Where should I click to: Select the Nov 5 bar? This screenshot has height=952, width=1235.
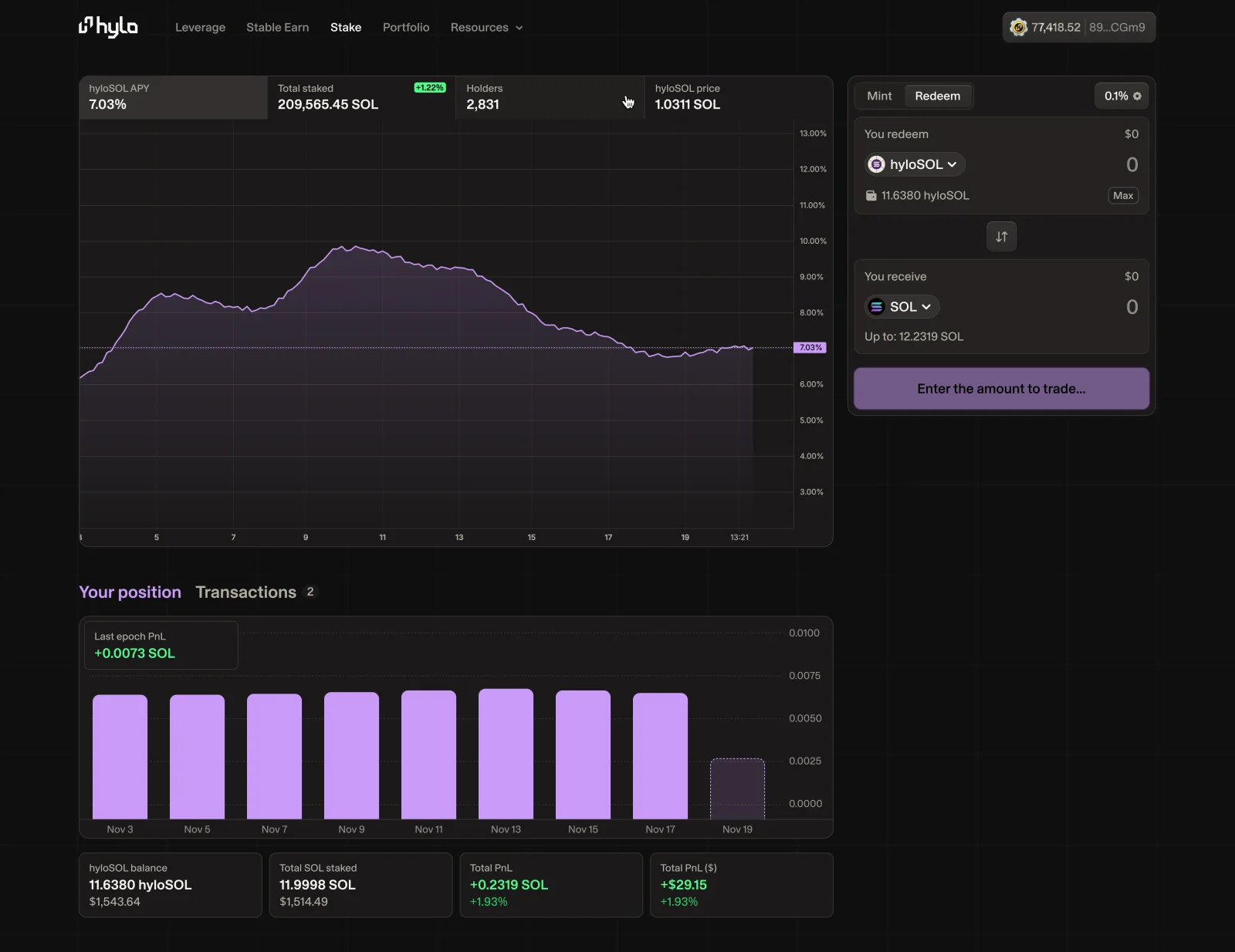(197, 757)
